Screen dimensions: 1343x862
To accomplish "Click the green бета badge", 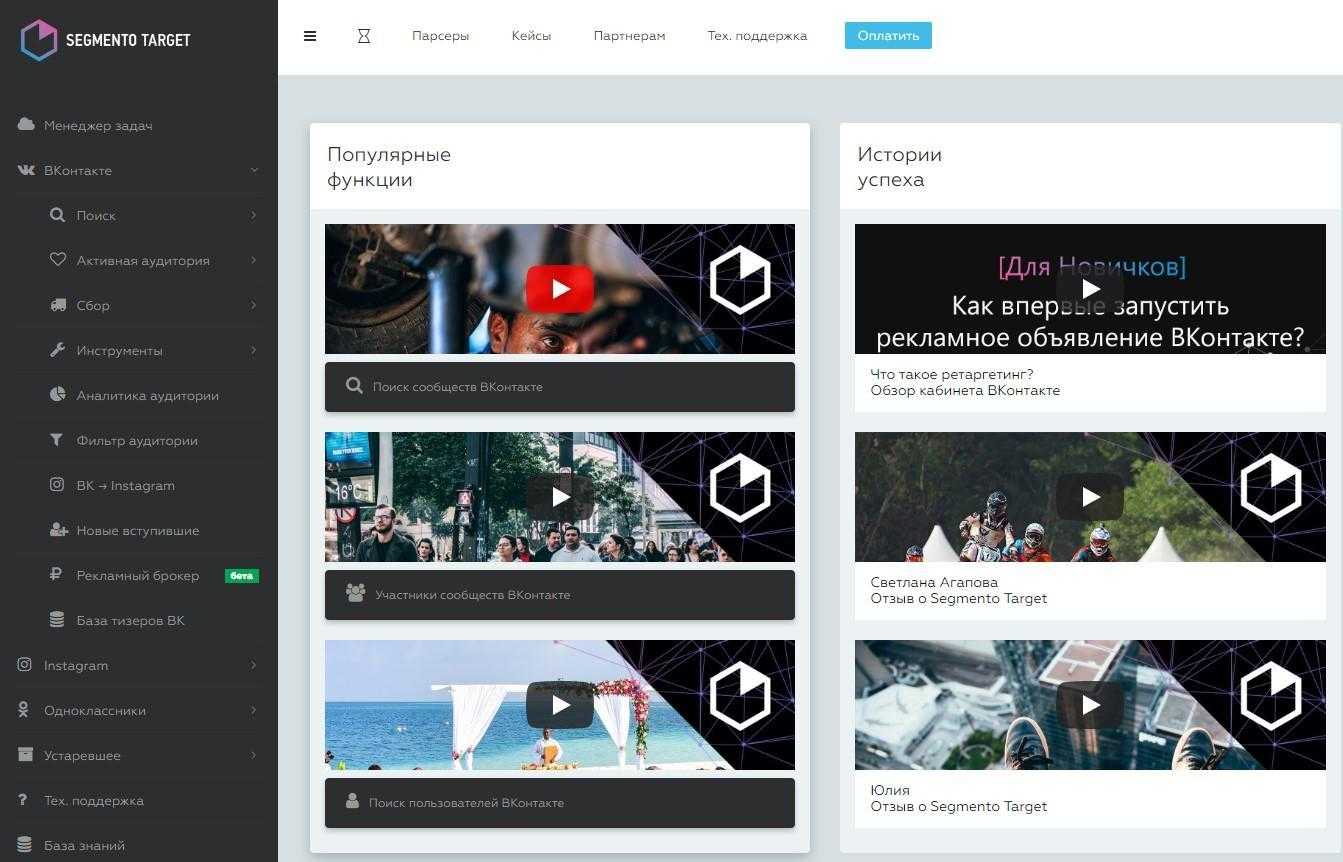I will 242,575.
